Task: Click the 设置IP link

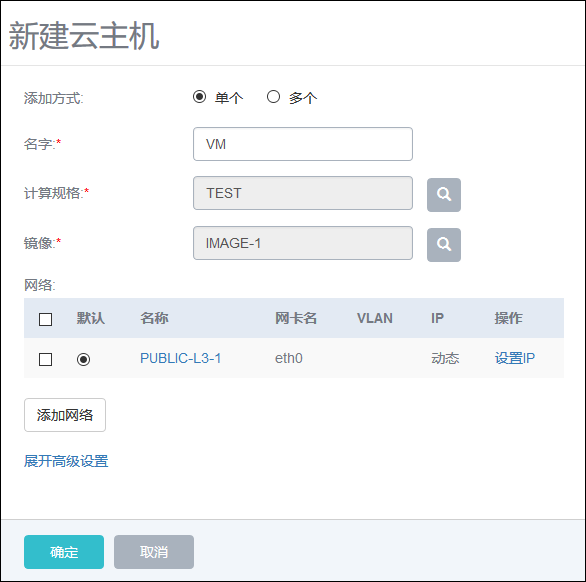Action: point(515,358)
